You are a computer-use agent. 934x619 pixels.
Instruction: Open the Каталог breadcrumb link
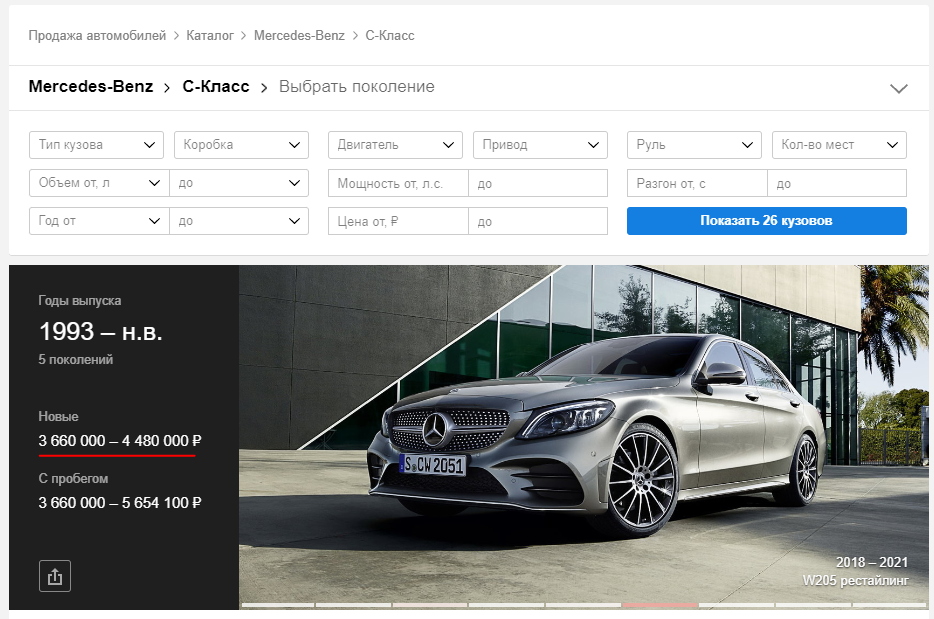coord(210,36)
